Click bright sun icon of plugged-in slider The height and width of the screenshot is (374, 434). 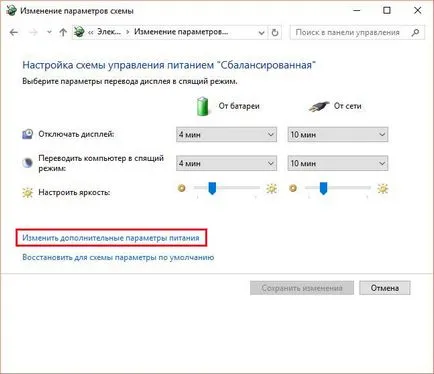click(383, 189)
